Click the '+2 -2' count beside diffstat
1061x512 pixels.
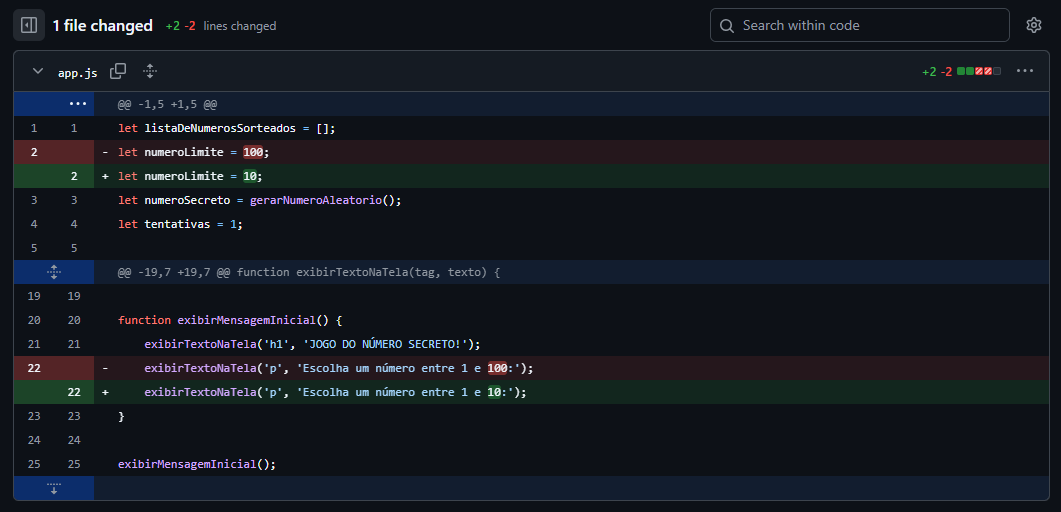point(937,71)
